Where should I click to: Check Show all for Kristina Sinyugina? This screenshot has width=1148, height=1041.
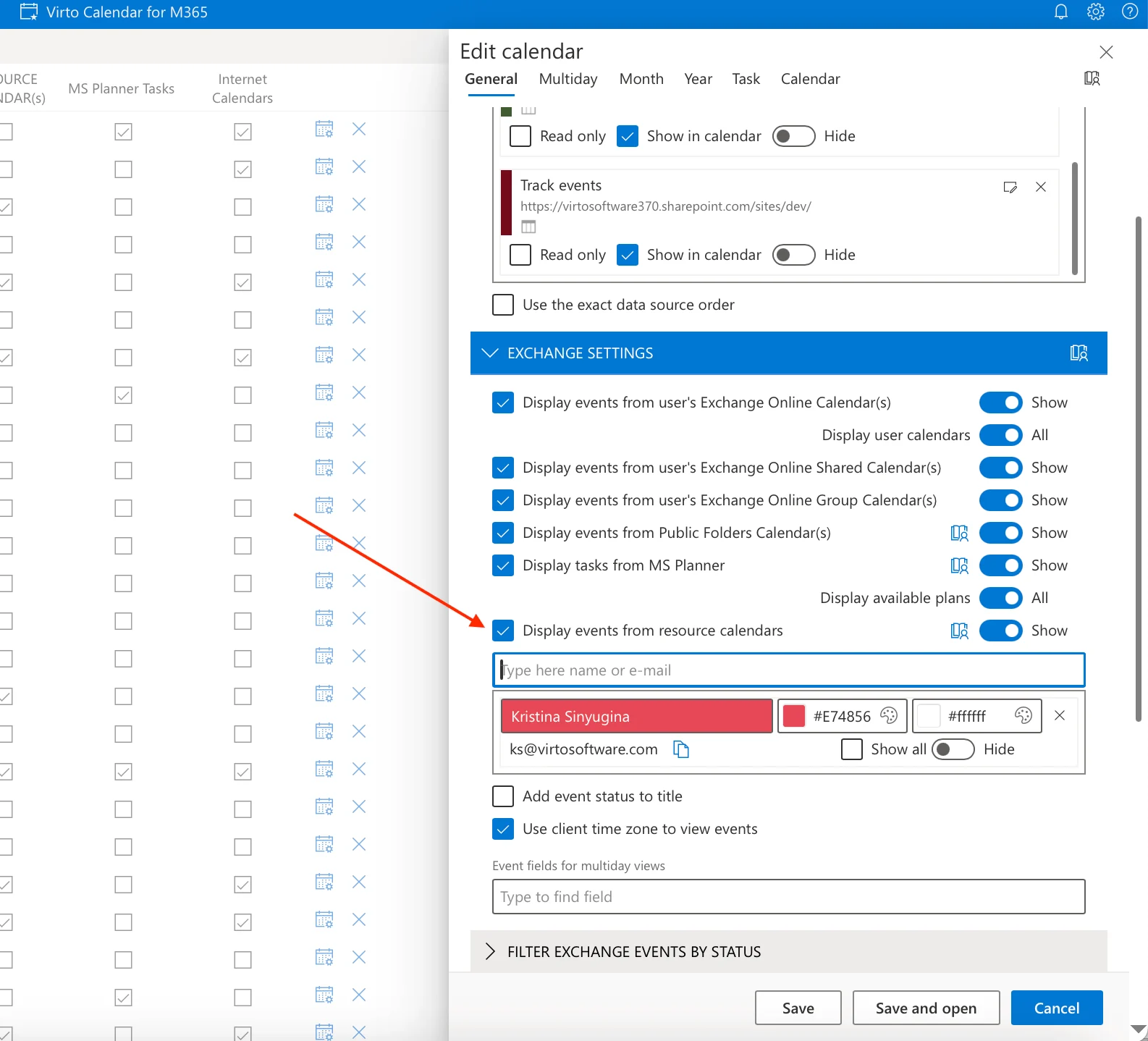852,749
